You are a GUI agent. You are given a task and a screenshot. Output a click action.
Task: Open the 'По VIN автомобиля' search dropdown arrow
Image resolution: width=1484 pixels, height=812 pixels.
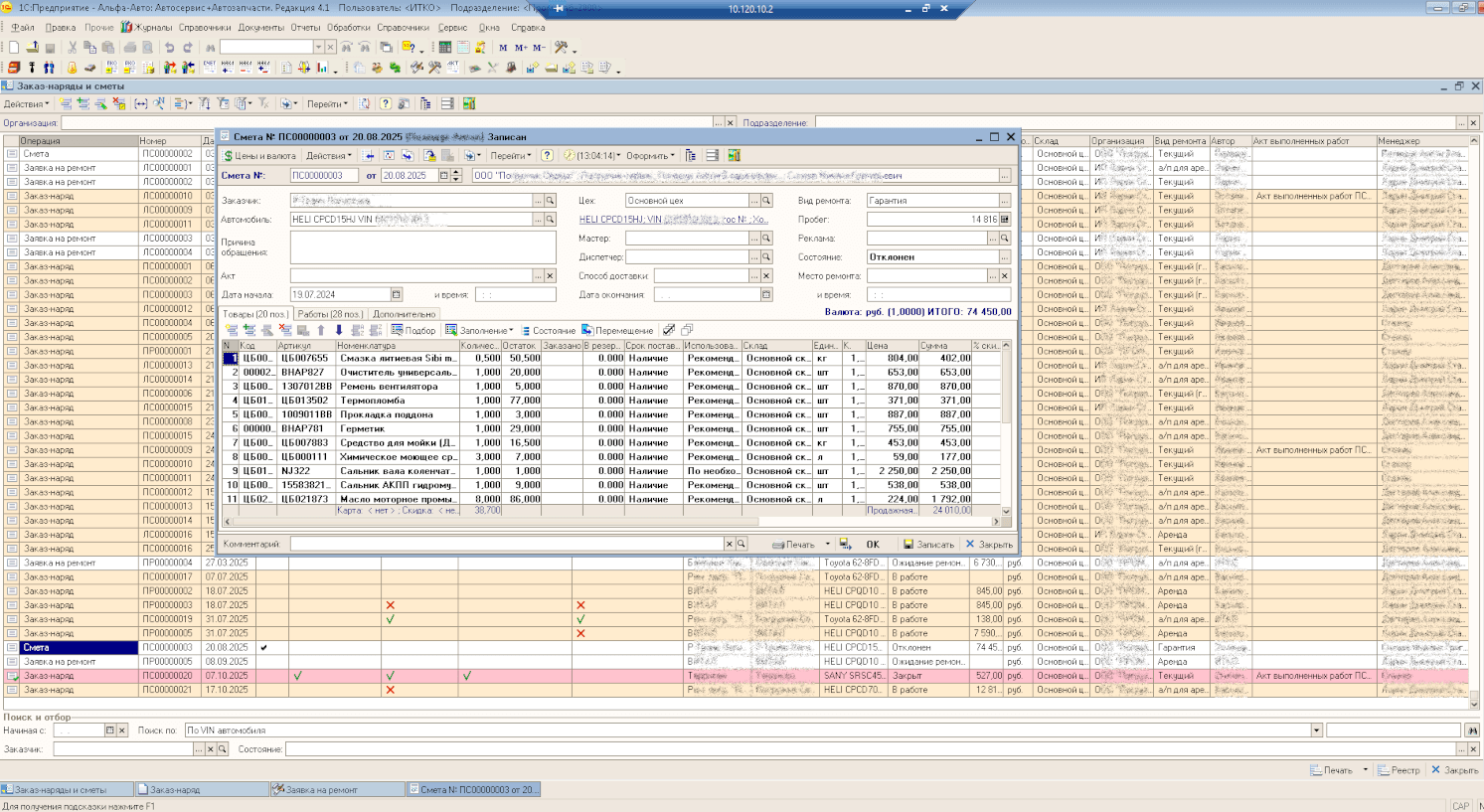click(1316, 731)
